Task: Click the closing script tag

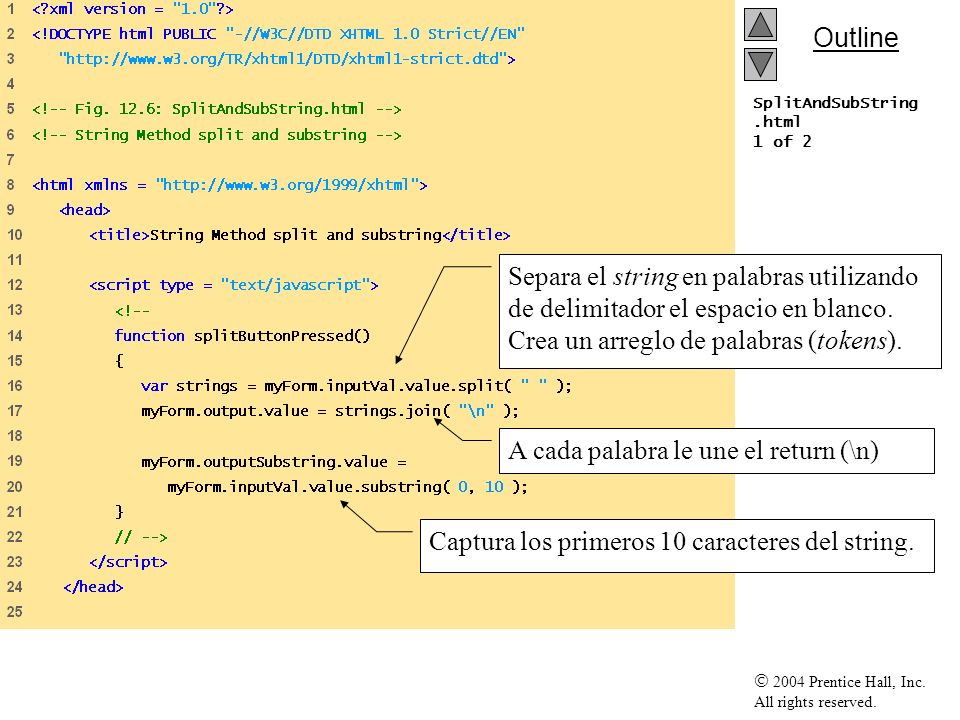Action: [x=128, y=562]
